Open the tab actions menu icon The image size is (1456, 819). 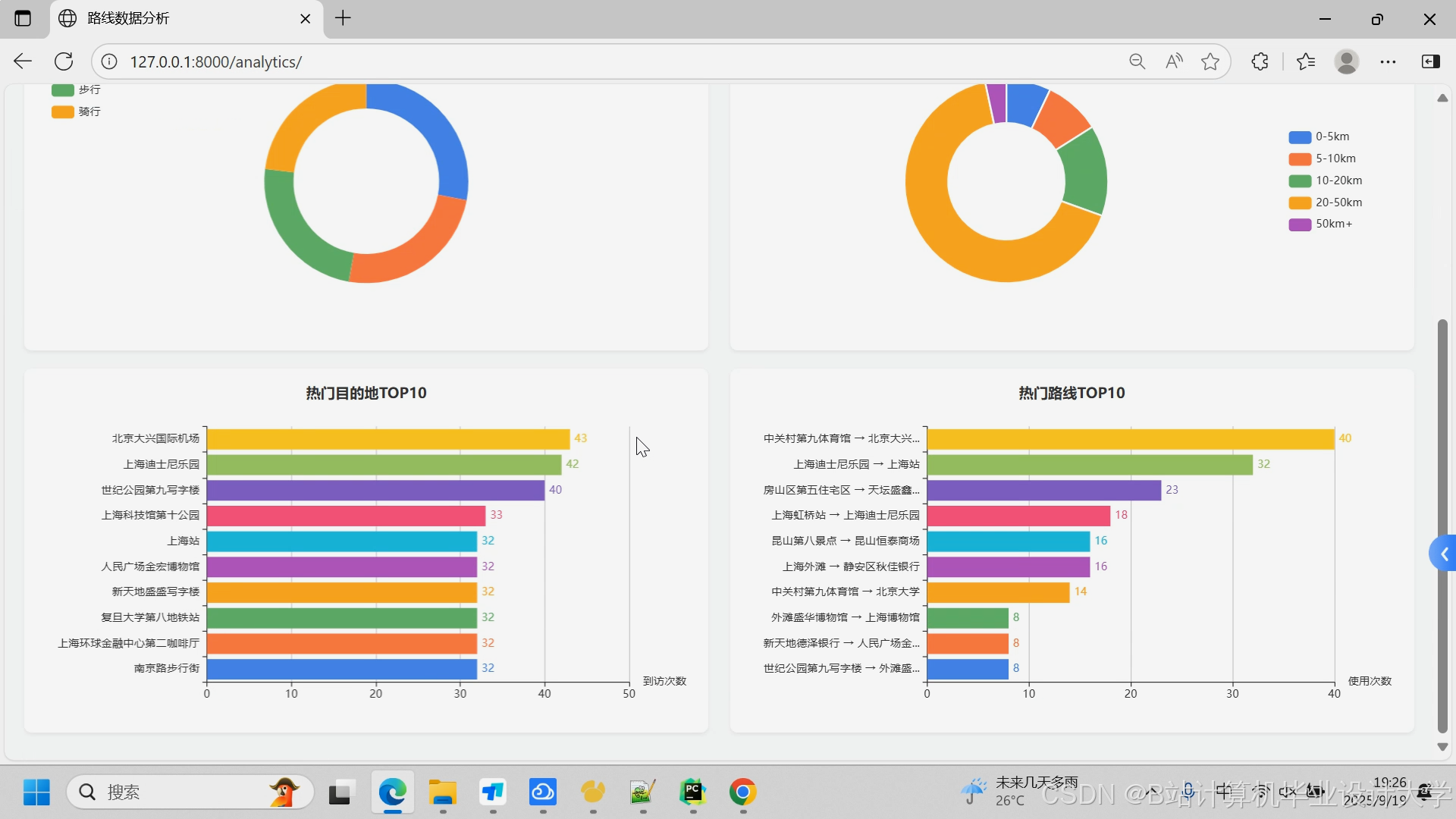pyautogui.click(x=23, y=18)
